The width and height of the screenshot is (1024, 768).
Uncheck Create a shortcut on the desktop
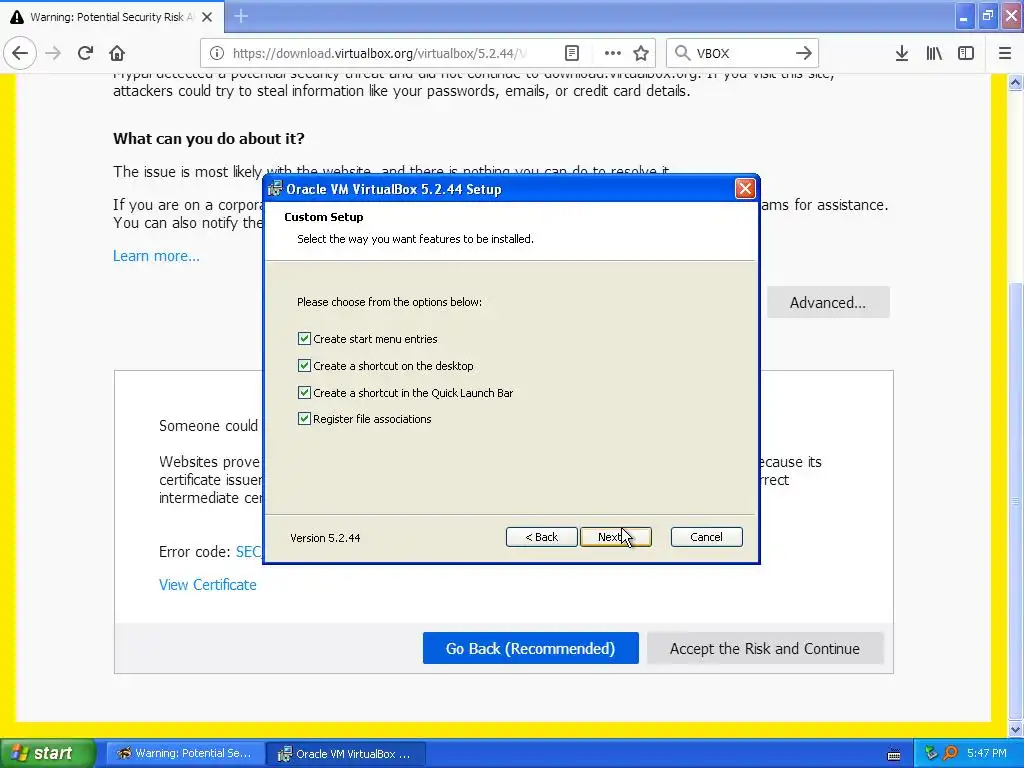pos(304,365)
